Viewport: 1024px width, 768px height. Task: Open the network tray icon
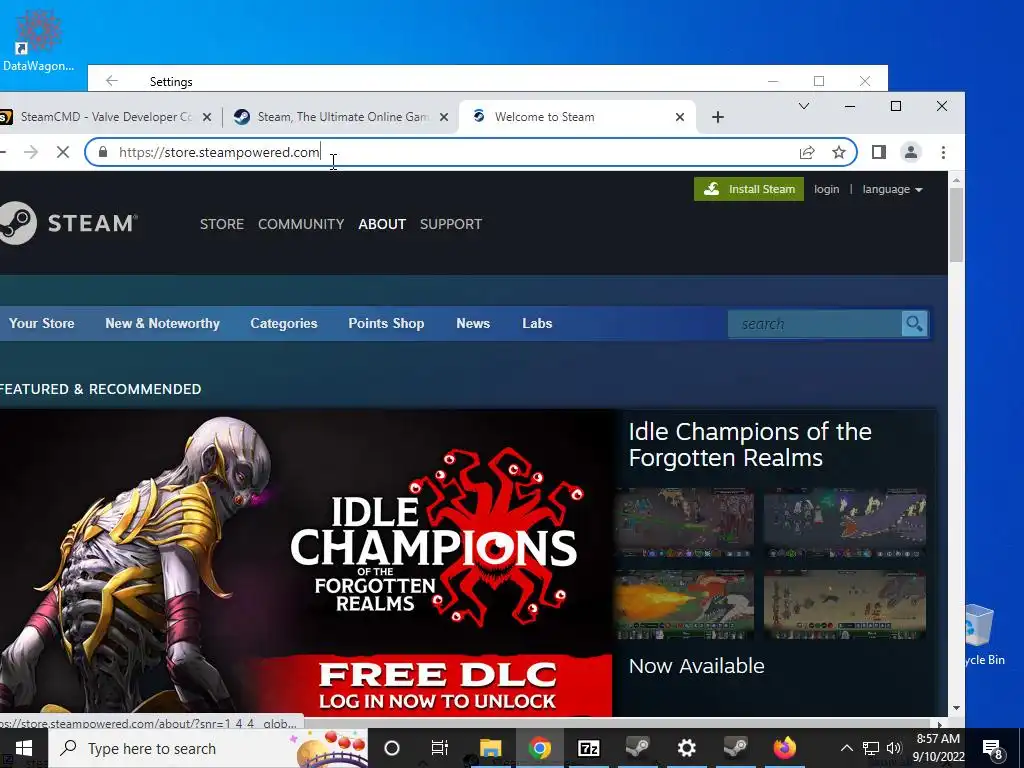(x=871, y=748)
